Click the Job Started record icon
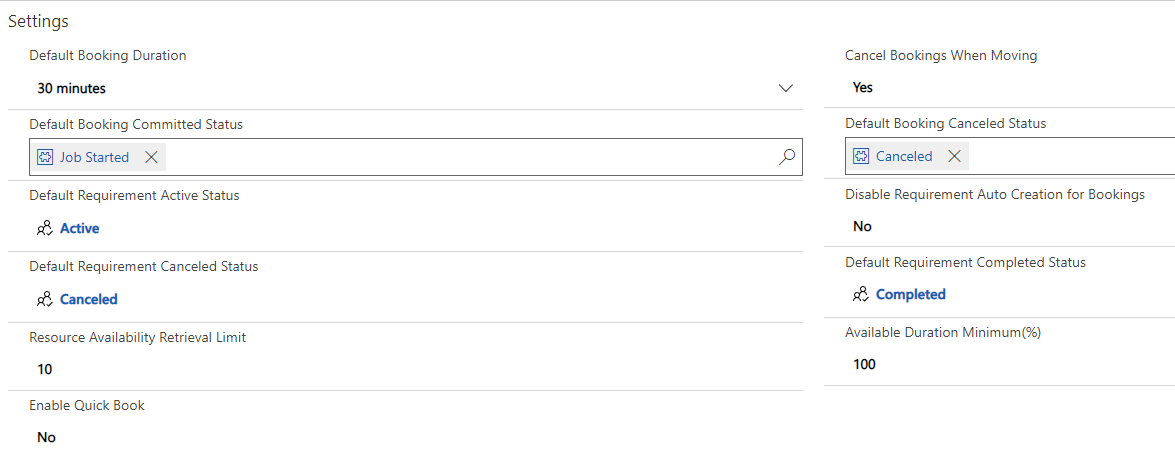Image resolution: width=1175 pixels, height=457 pixels. (x=45, y=157)
